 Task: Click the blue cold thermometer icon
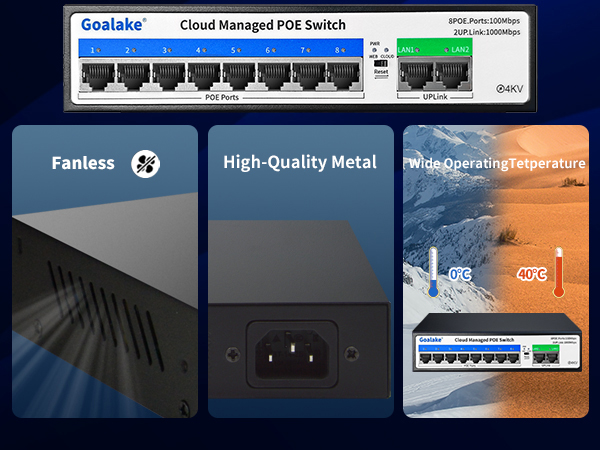click(431, 271)
